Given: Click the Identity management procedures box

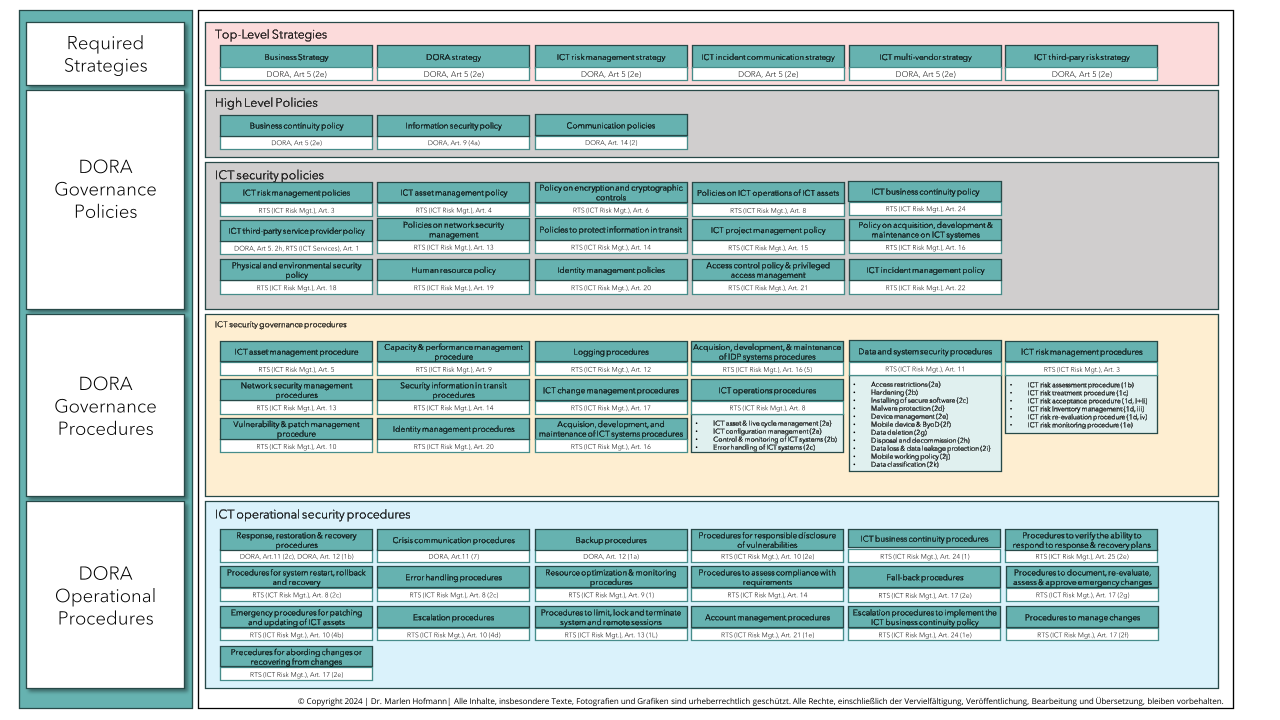Looking at the screenshot, I should click(453, 429).
